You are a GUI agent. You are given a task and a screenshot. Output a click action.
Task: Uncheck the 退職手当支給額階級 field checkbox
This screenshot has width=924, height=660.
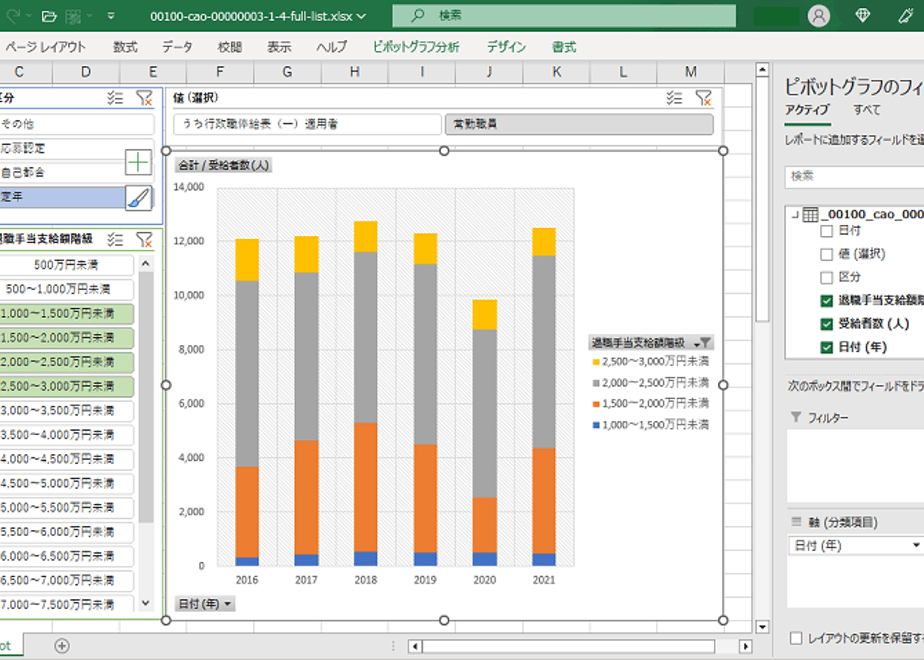point(826,301)
